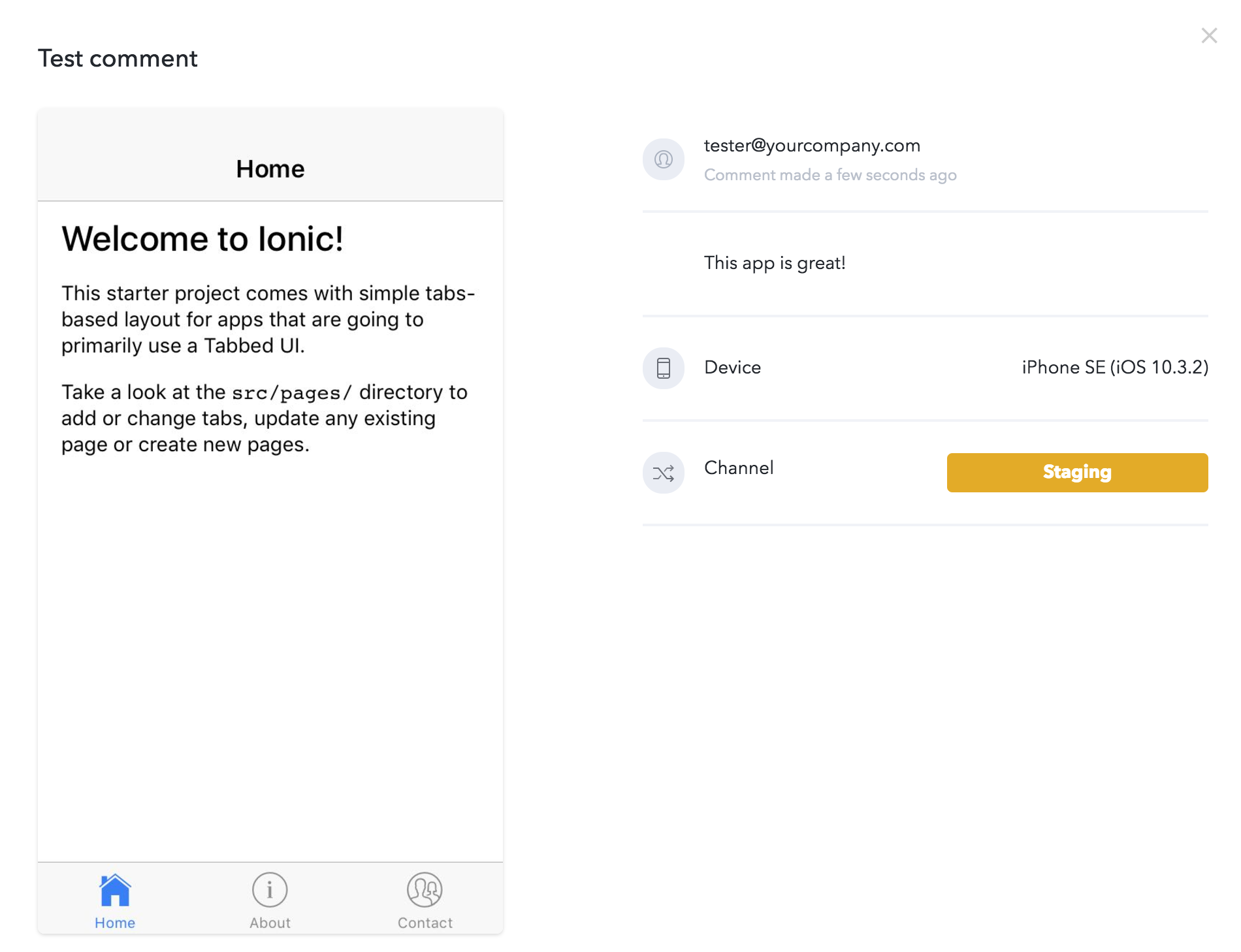Viewport: 1241px width, 952px height.
Task: Click the 'Test comment' title
Action: [118, 59]
